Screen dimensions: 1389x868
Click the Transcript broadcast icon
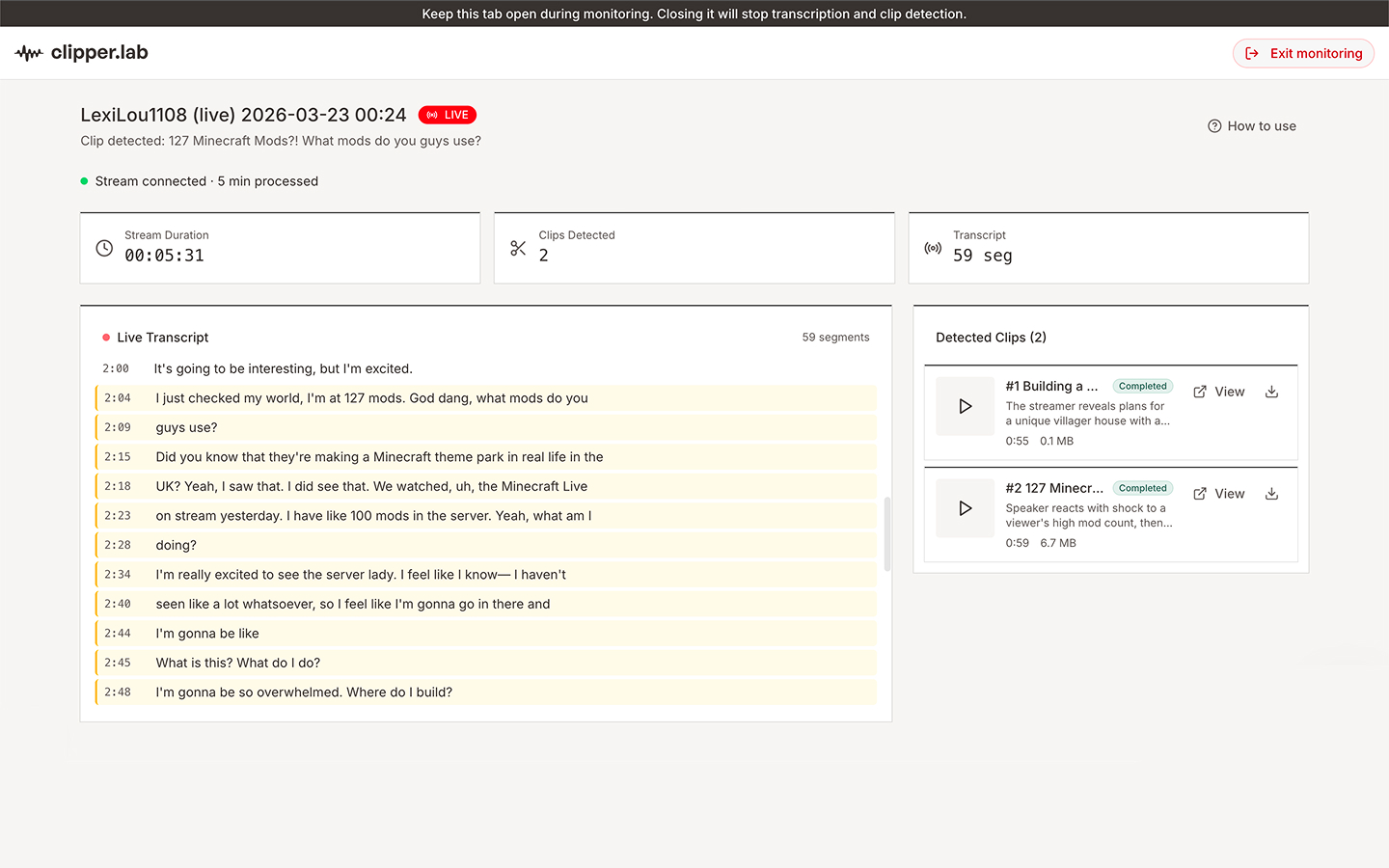point(933,248)
